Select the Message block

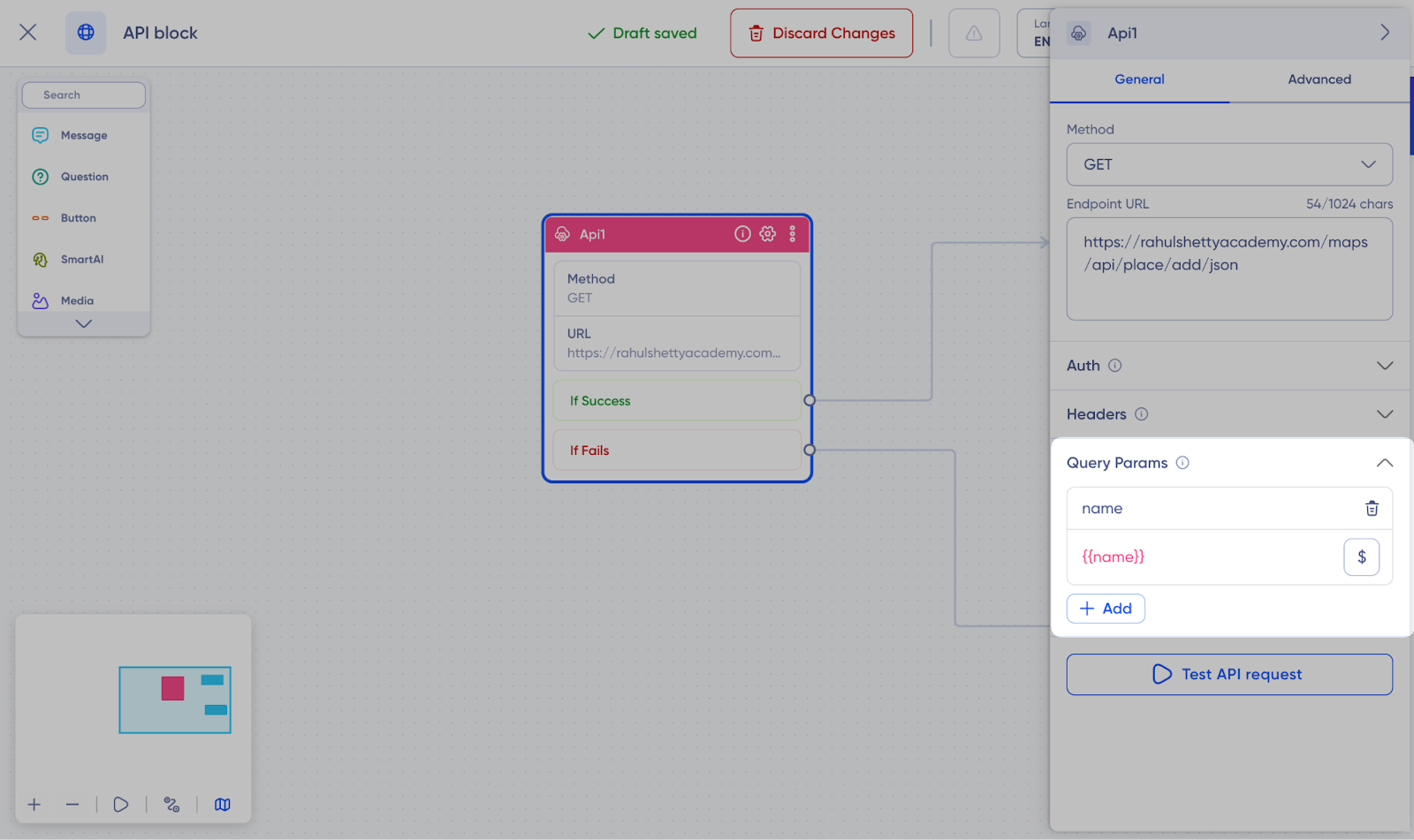click(x=84, y=135)
